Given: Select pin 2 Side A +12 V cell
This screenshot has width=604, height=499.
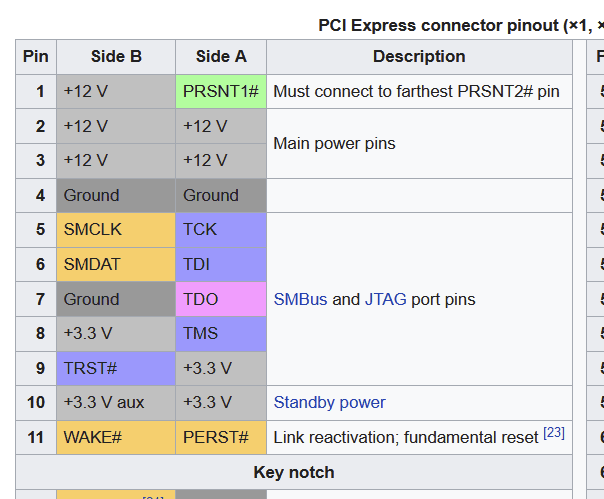Looking at the screenshot, I should tap(221, 126).
